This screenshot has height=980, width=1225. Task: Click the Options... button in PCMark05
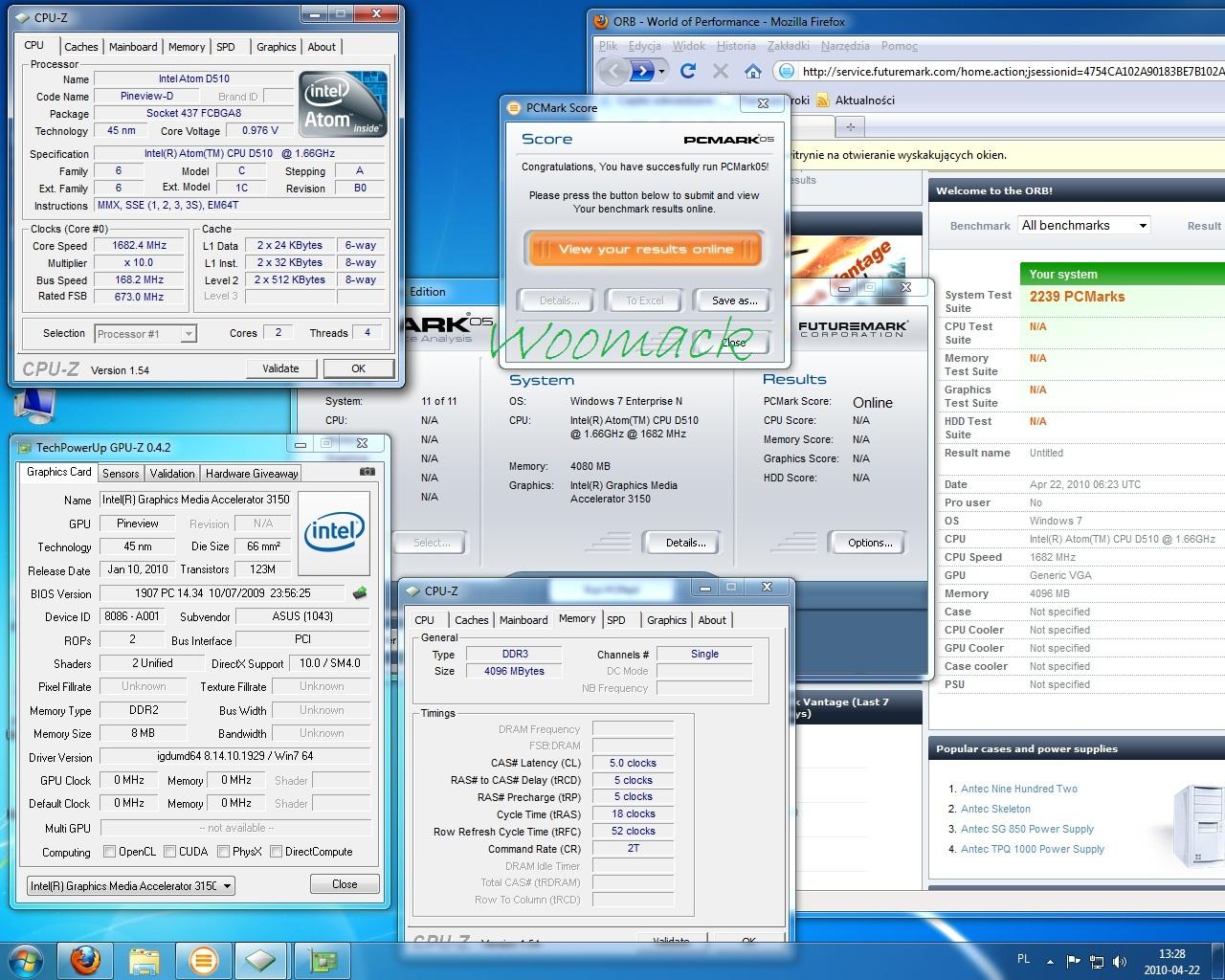tap(870, 543)
